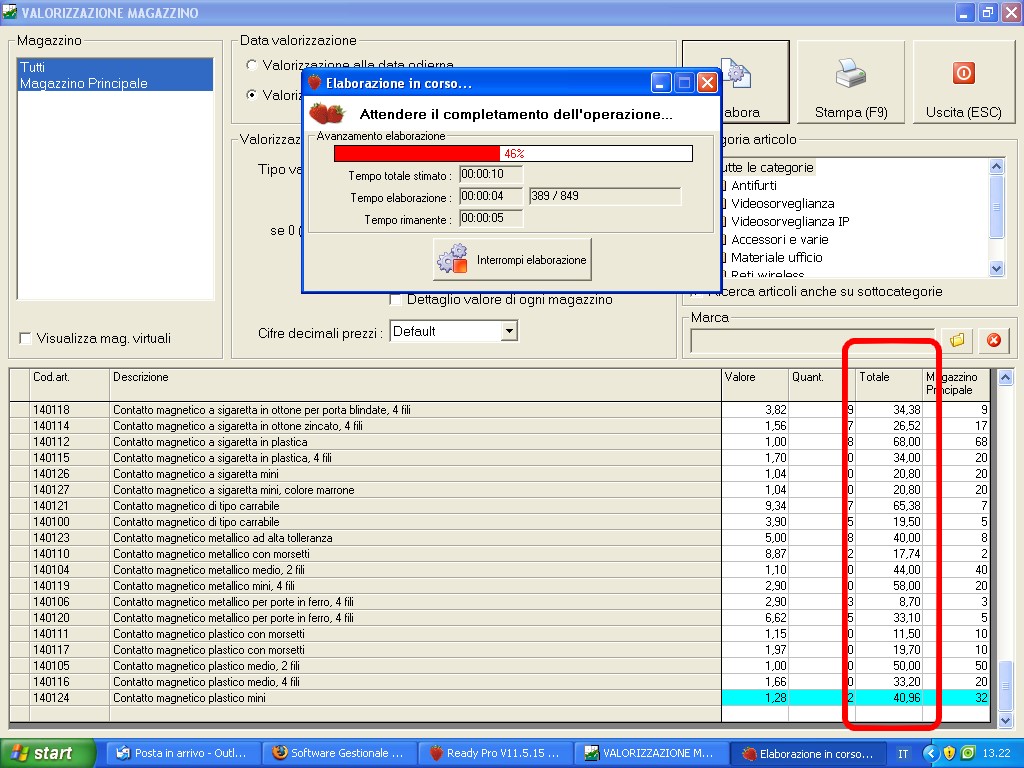Image resolution: width=1024 pixels, height=768 pixels.
Task: Select article code 140126
Action: [x=51, y=474]
